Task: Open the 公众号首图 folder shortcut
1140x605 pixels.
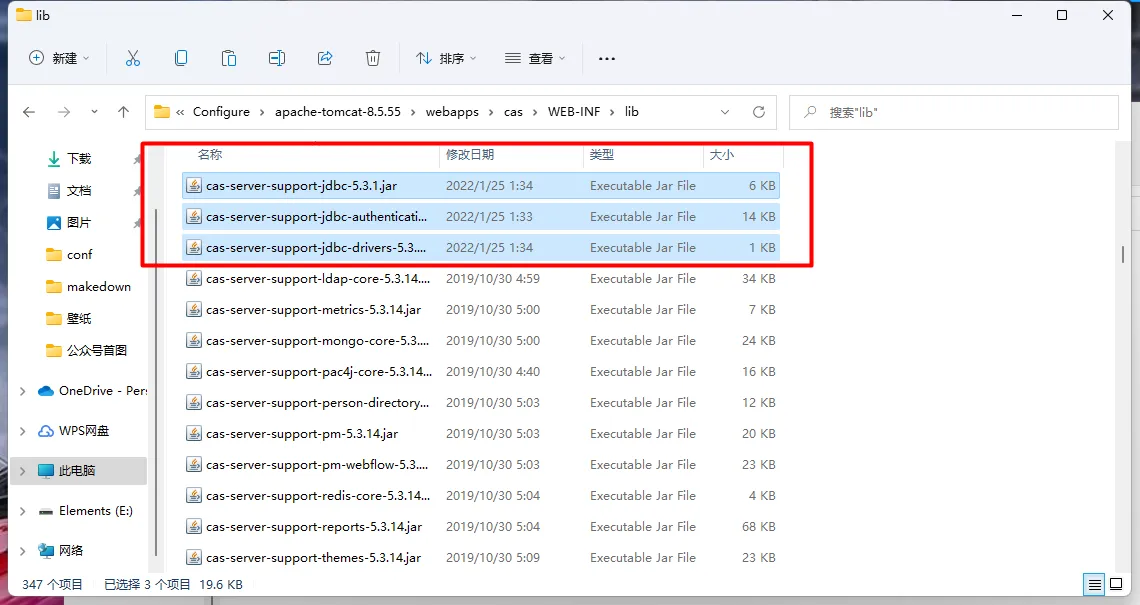Action: (x=87, y=350)
